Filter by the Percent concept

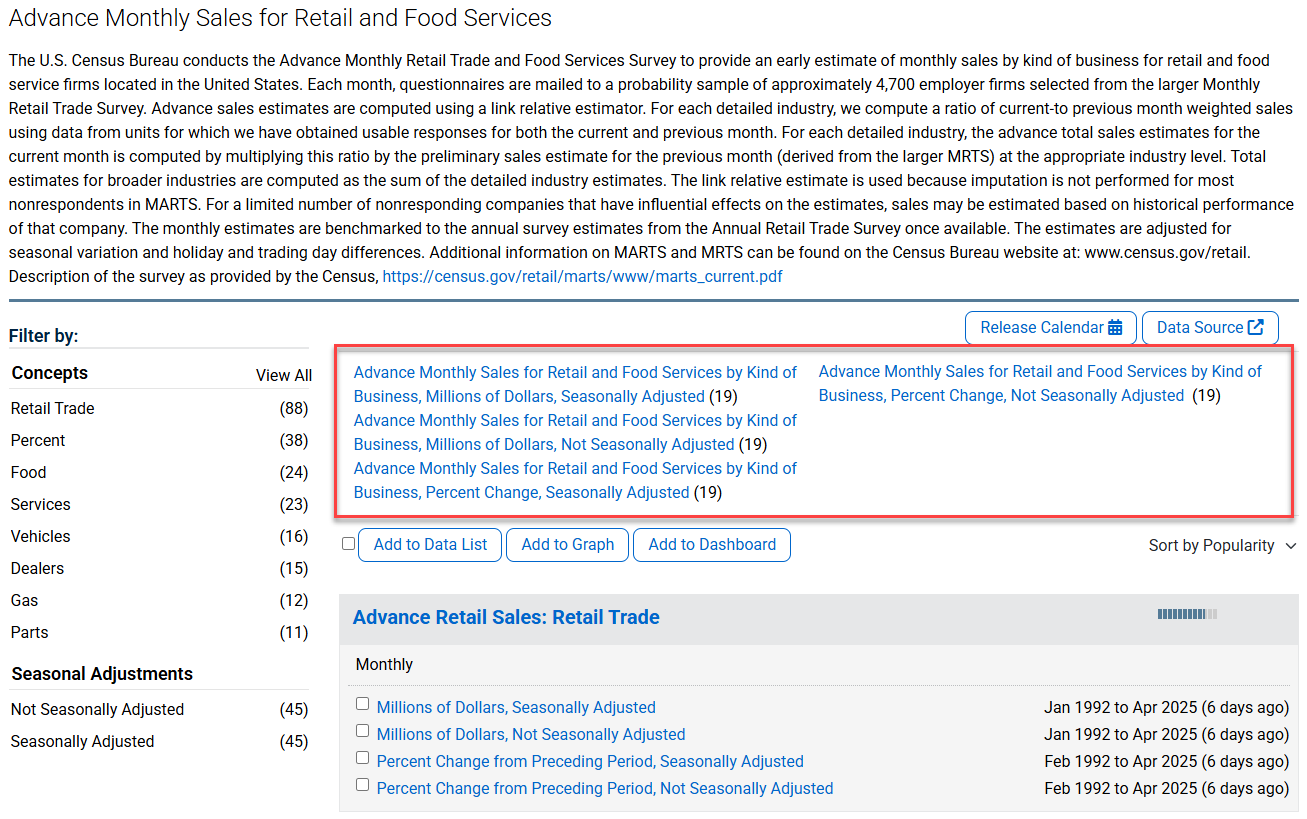click(38, 440)
